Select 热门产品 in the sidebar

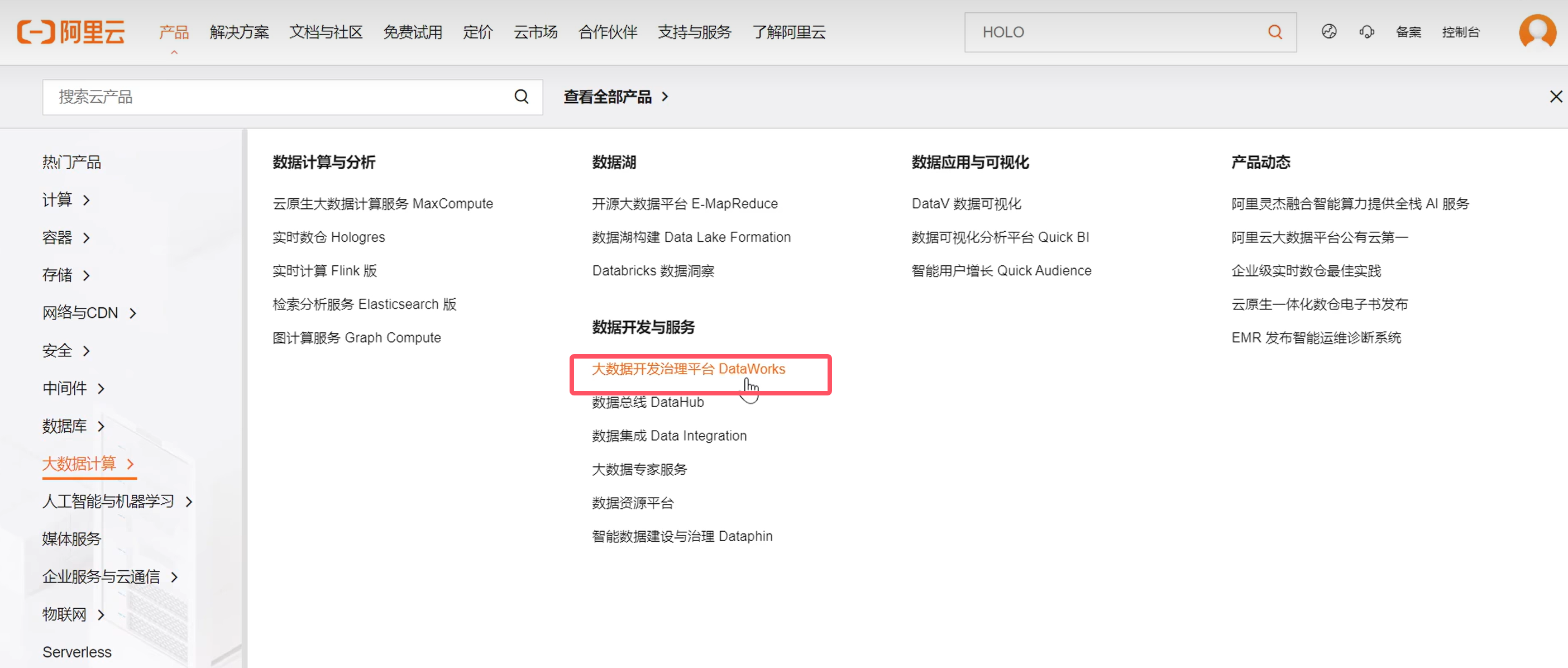click(x=71, y=162)
